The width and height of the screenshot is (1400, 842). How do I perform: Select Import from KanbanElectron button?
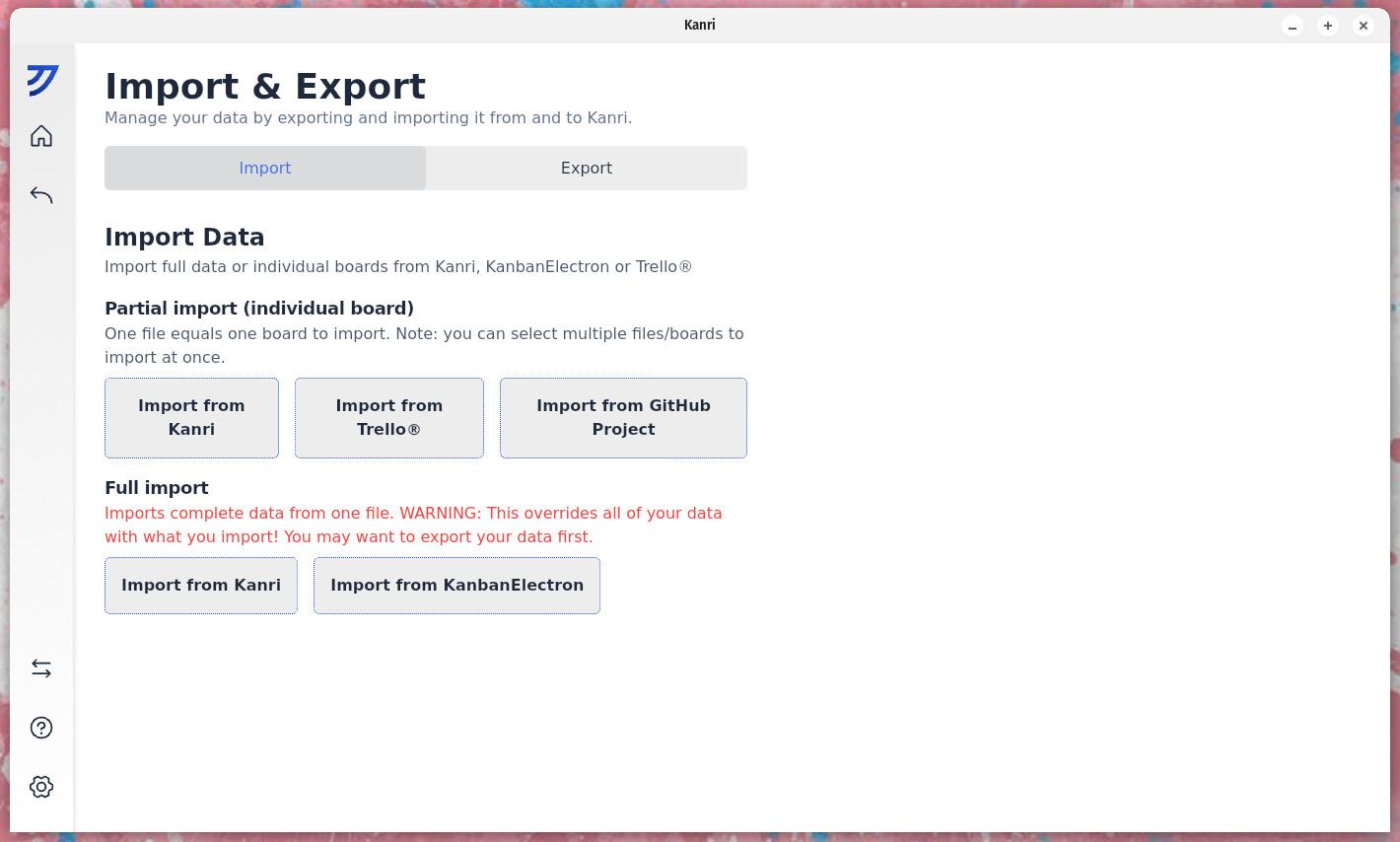tap(456, 586)
